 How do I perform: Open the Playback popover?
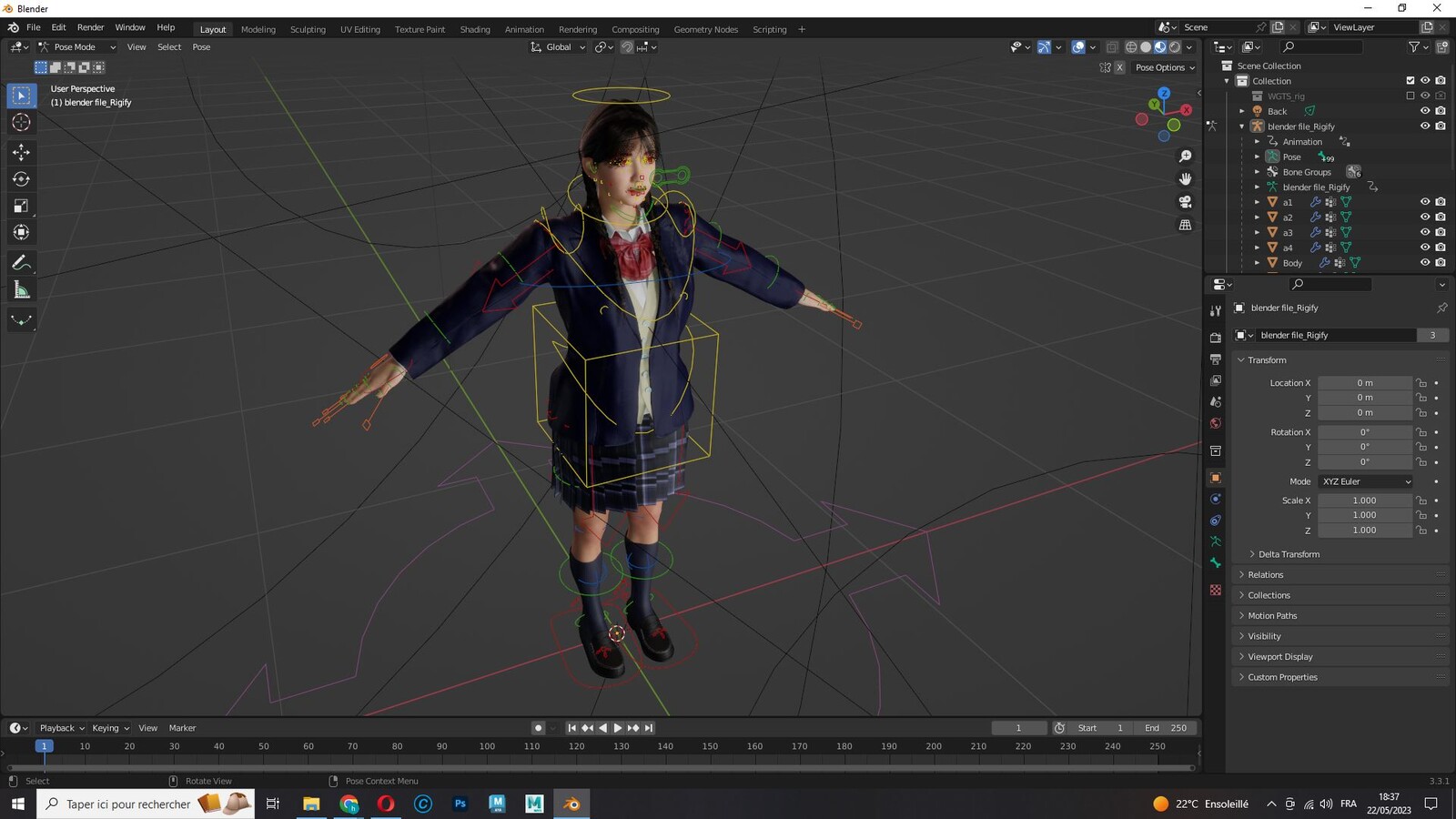point(62,728)
